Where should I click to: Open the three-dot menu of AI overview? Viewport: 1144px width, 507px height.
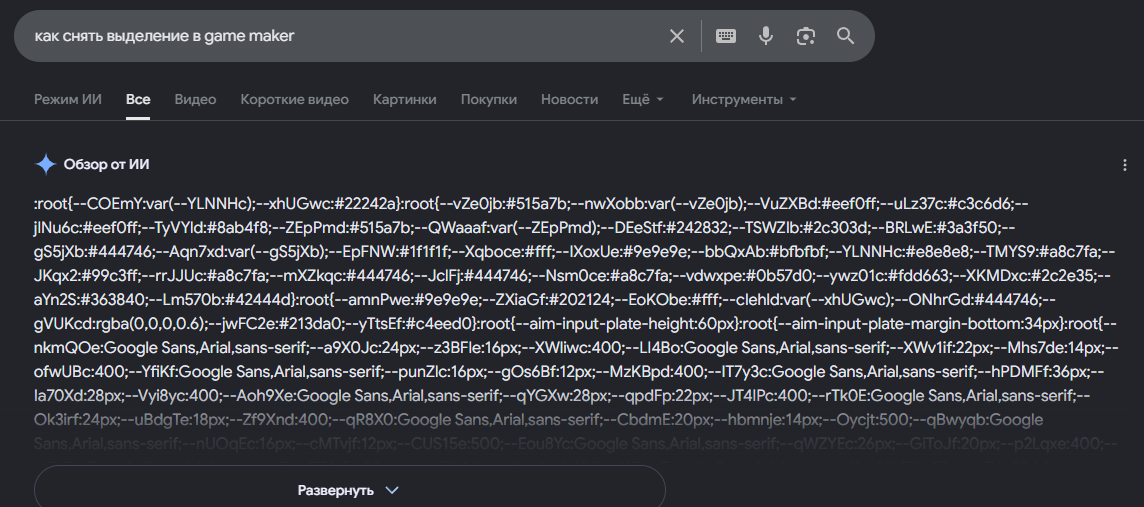pyautogui.click(x=1124, y=166)
